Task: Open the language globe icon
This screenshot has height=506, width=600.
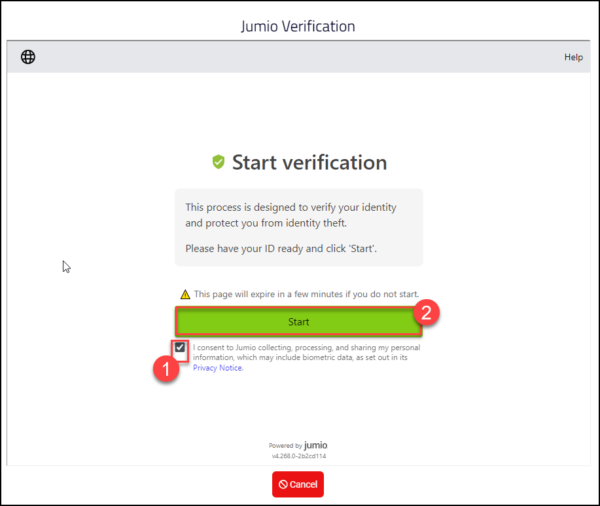Action: pos(28,57)
